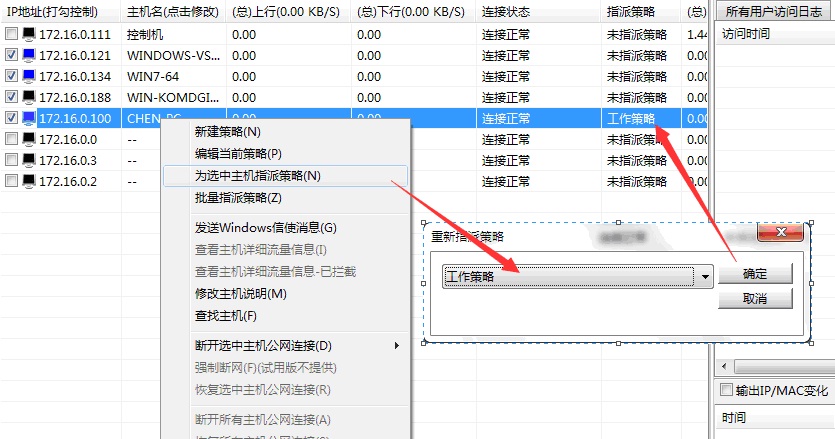Click computer icon for host 172.16.0.111
The width and height of the screenshot is (835, 439).
(28, 34)
